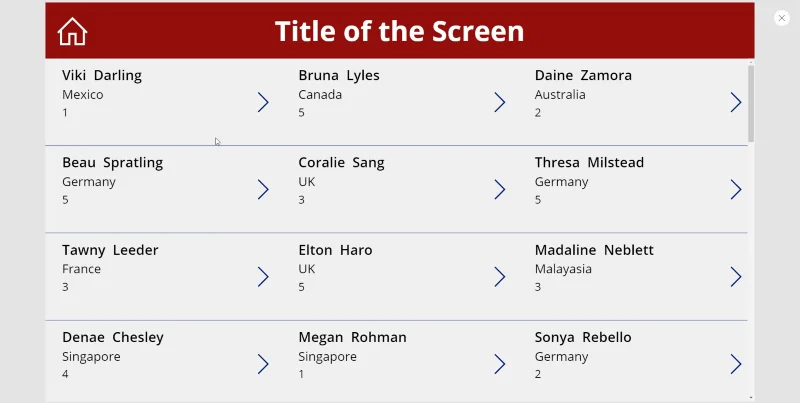The width and height of the screenshot is (800, 403).
Task: Open Sonya Rebello entry with chevron
Action: pos(736,364)
